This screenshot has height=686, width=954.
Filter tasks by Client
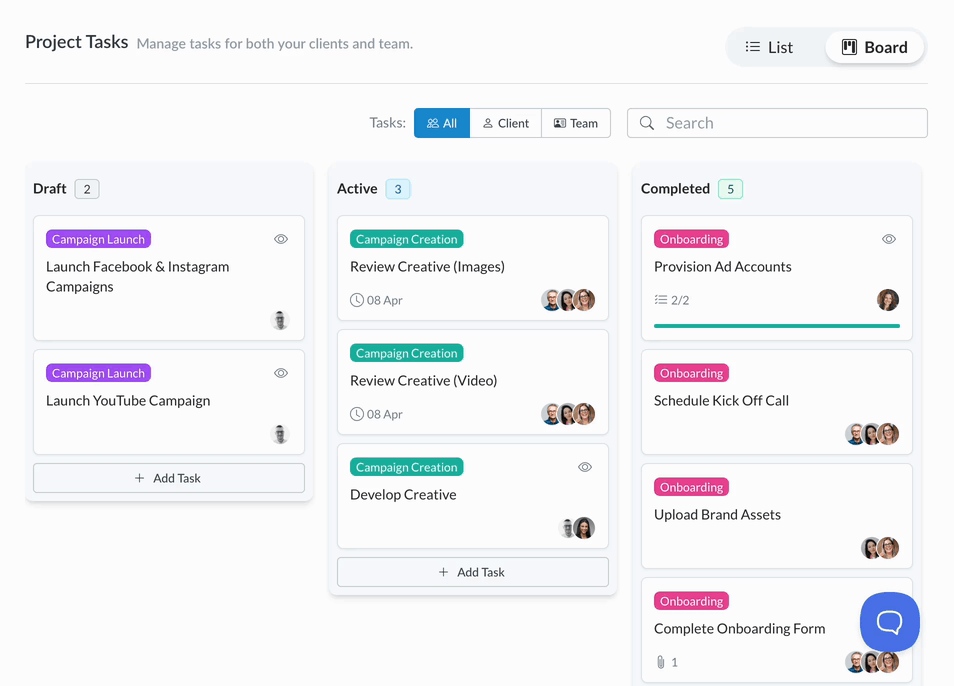(505, 123)
